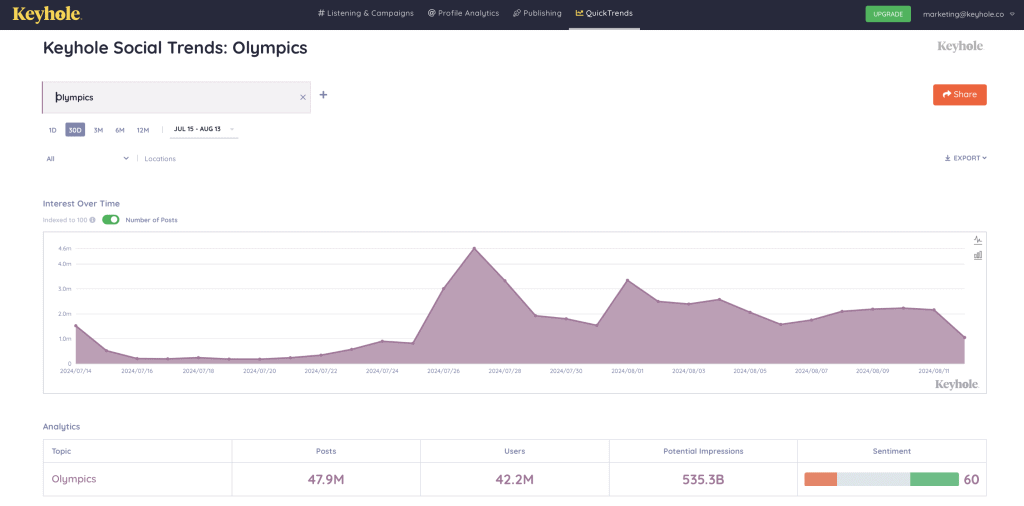Switch chart to line graph view icon

pyautogui.click(x=978, y=240)
